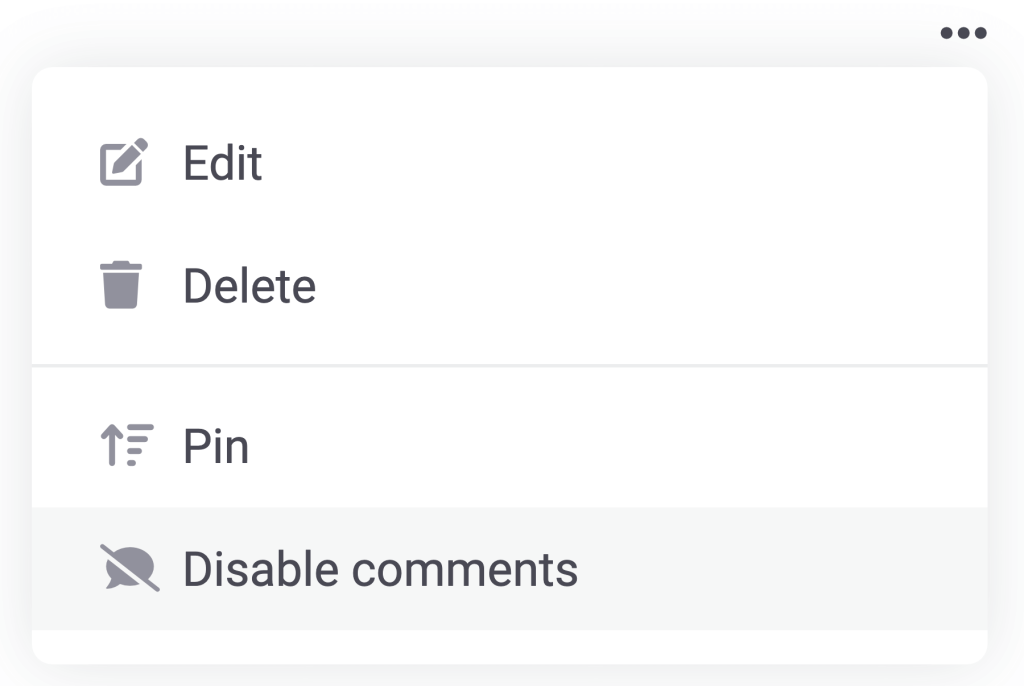This screenshot has height=686, width=1024.
Task: Click the crossed-out speech bubble icon
Action: tap(129, 568)
